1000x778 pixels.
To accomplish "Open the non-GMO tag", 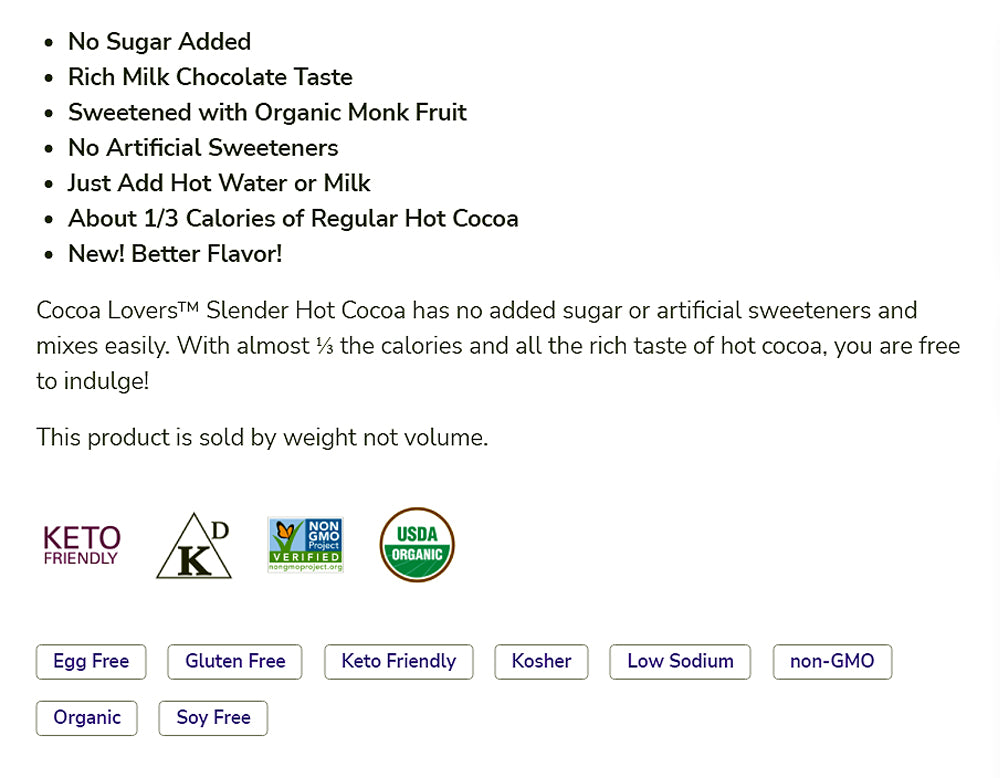I will (832, 662).
